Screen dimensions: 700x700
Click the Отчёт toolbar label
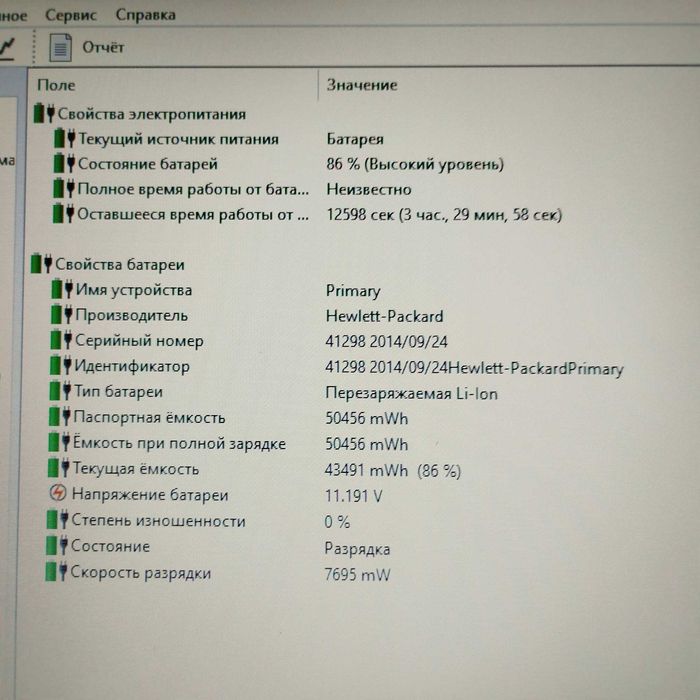103,47
